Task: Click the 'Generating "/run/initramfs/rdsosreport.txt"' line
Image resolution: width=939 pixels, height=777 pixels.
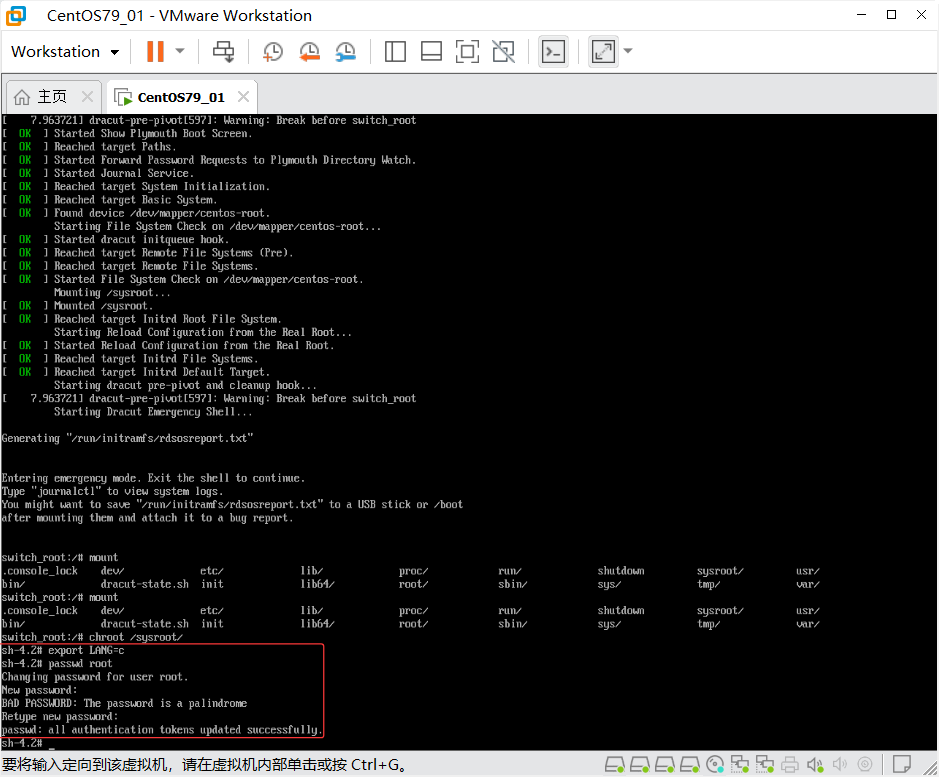Action: [127, 439]
